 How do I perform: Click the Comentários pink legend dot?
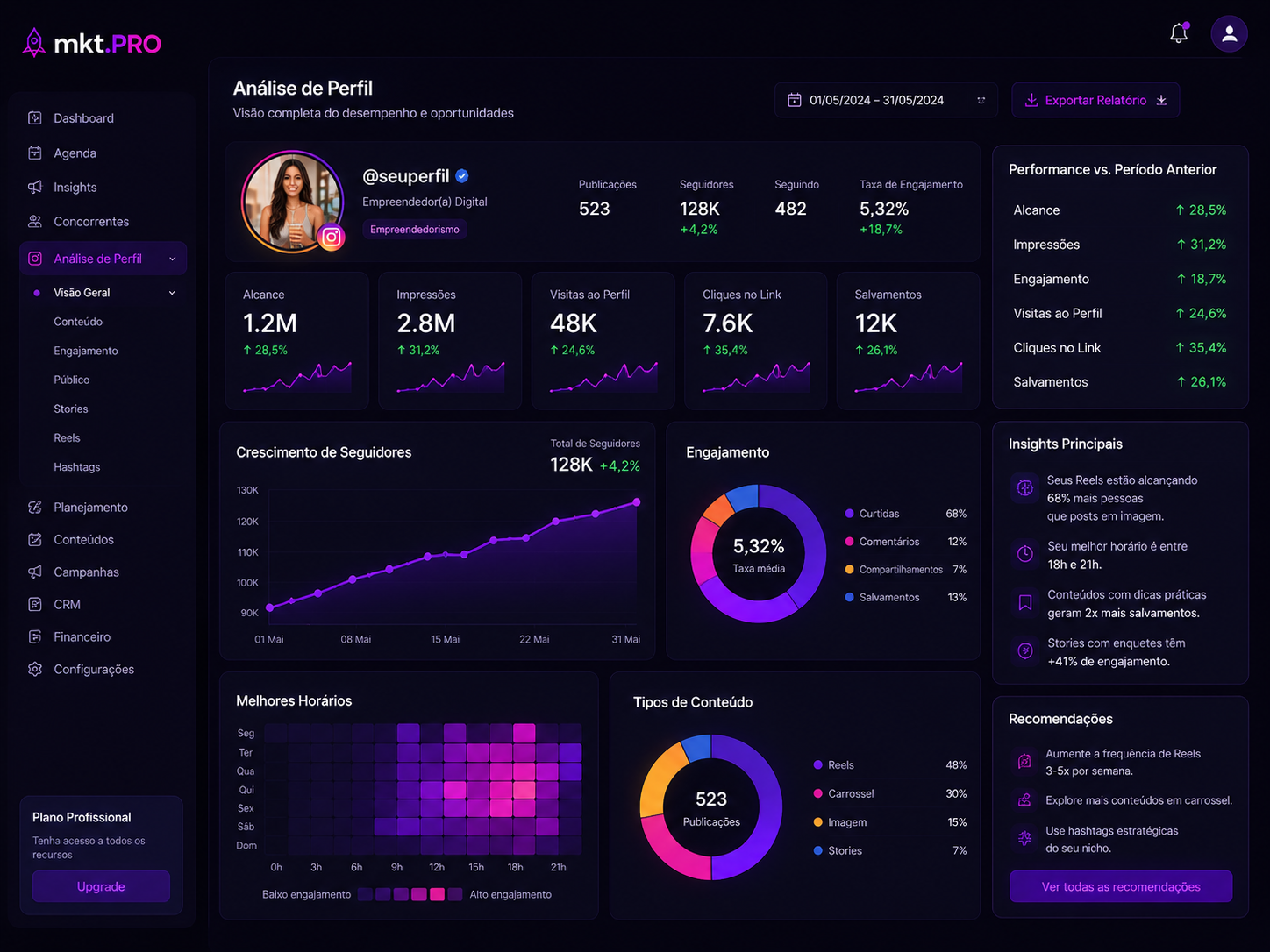(849, 542)
